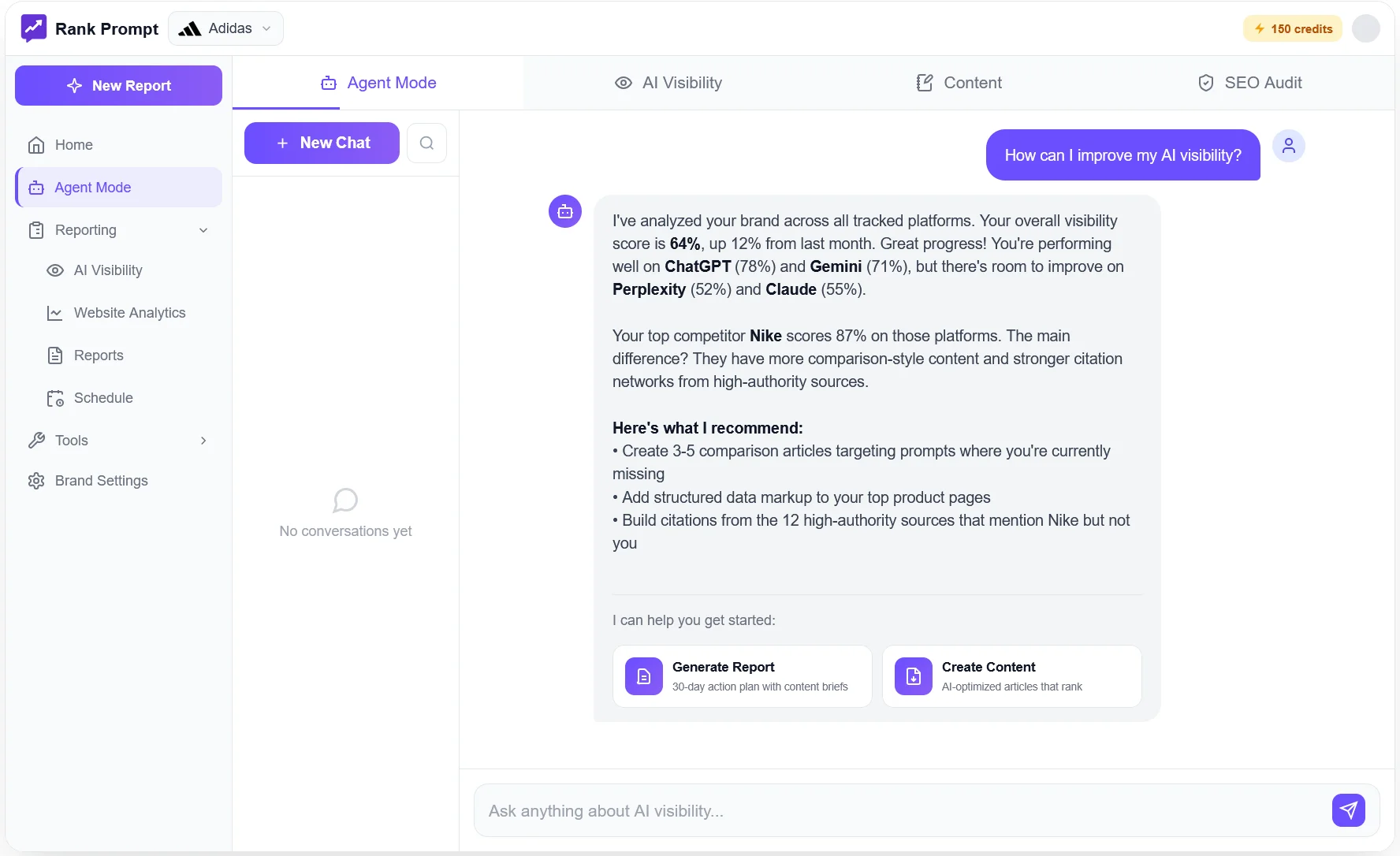The image size is (1400, 856).
Task: Click the Generate Report document icon
Action: pyautogui.click(x=644, y=676)
